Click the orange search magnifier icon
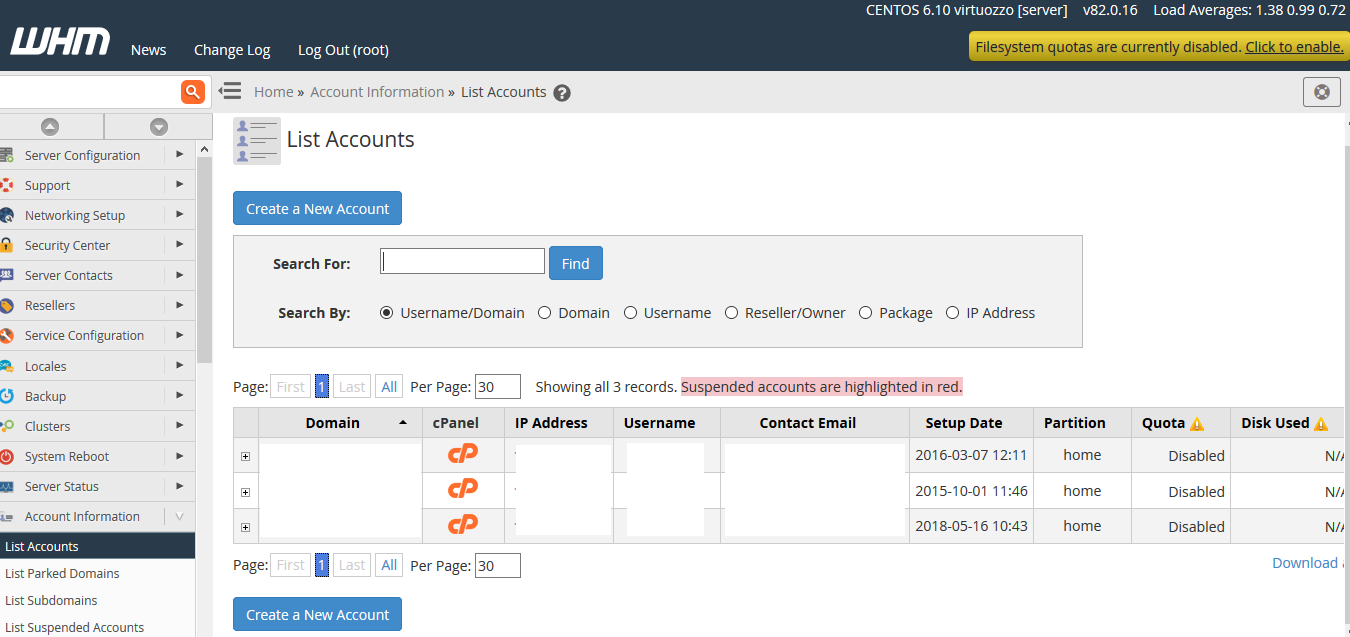The height and width of the screenshot is (637, 1350). (193, 92)
